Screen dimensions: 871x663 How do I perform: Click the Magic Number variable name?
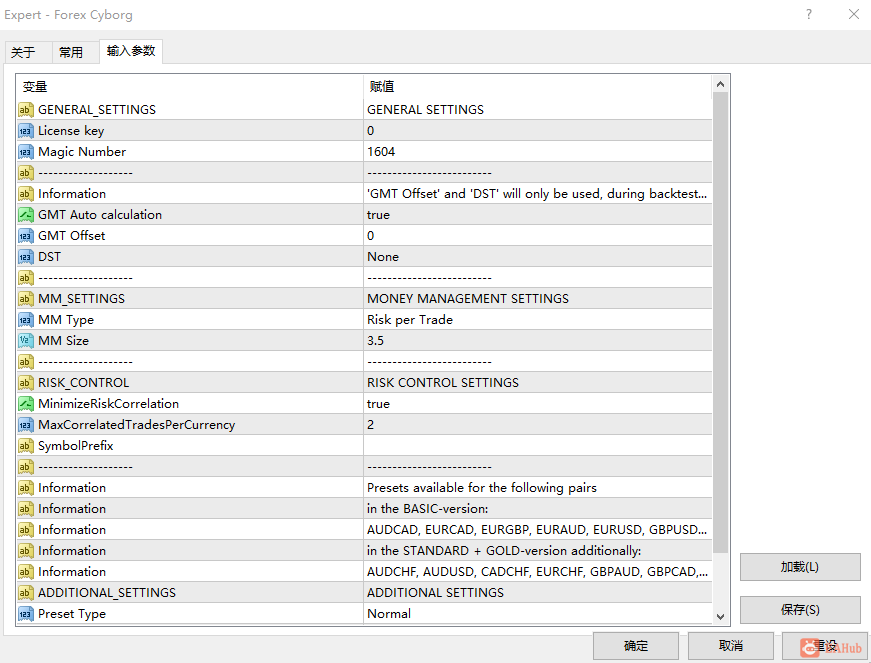point(82,152)
